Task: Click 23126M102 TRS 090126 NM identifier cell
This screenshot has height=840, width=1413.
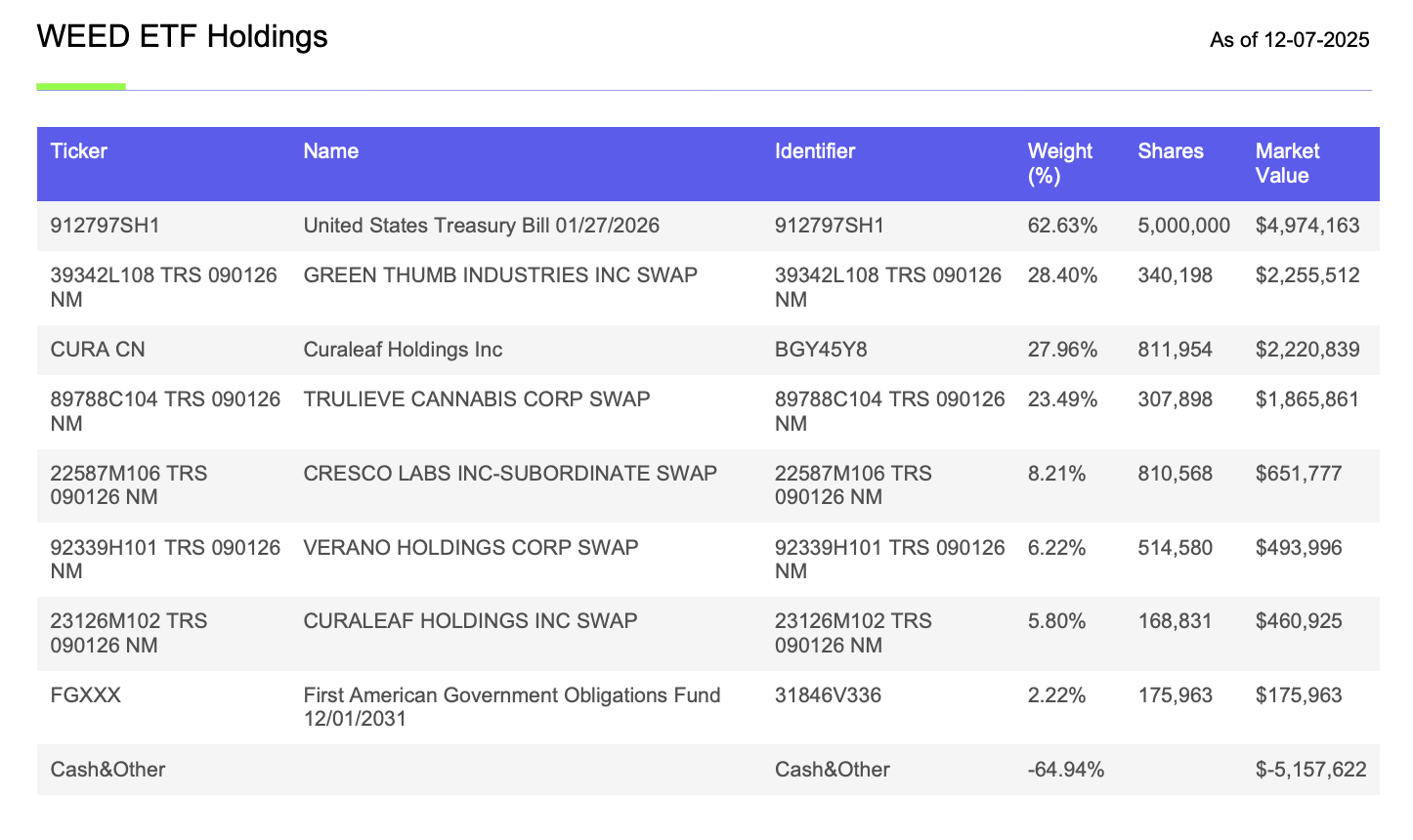Action: click(853, 633)
